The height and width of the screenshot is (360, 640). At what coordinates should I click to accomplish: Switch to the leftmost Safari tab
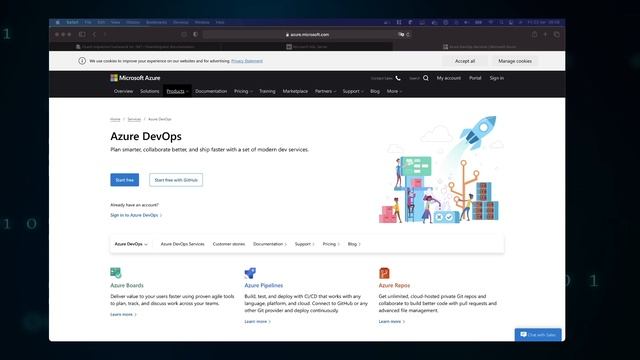pyautogui.click(x=135, y=47)
